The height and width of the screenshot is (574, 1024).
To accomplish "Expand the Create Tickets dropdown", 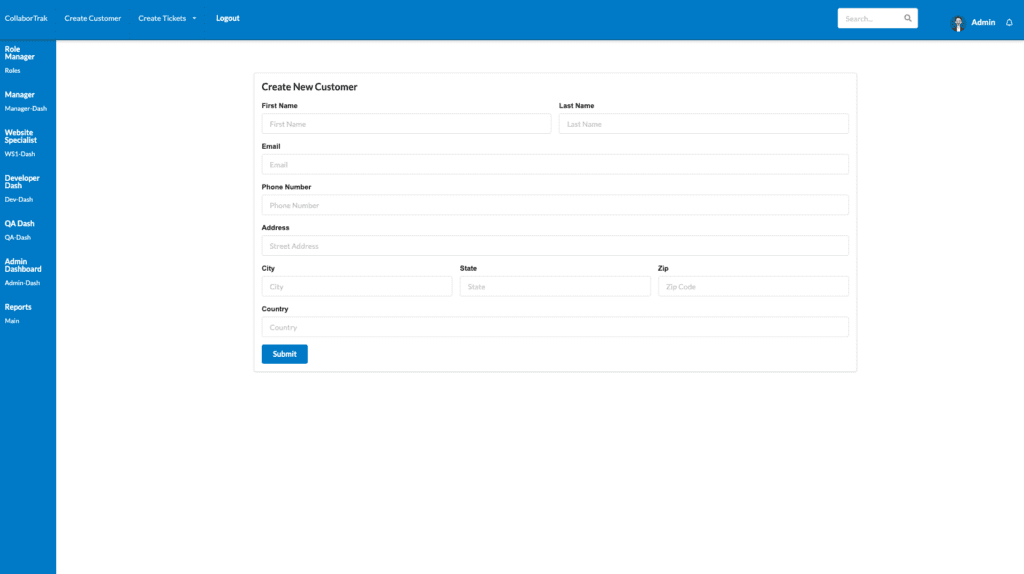I will [x=167, y=18].
